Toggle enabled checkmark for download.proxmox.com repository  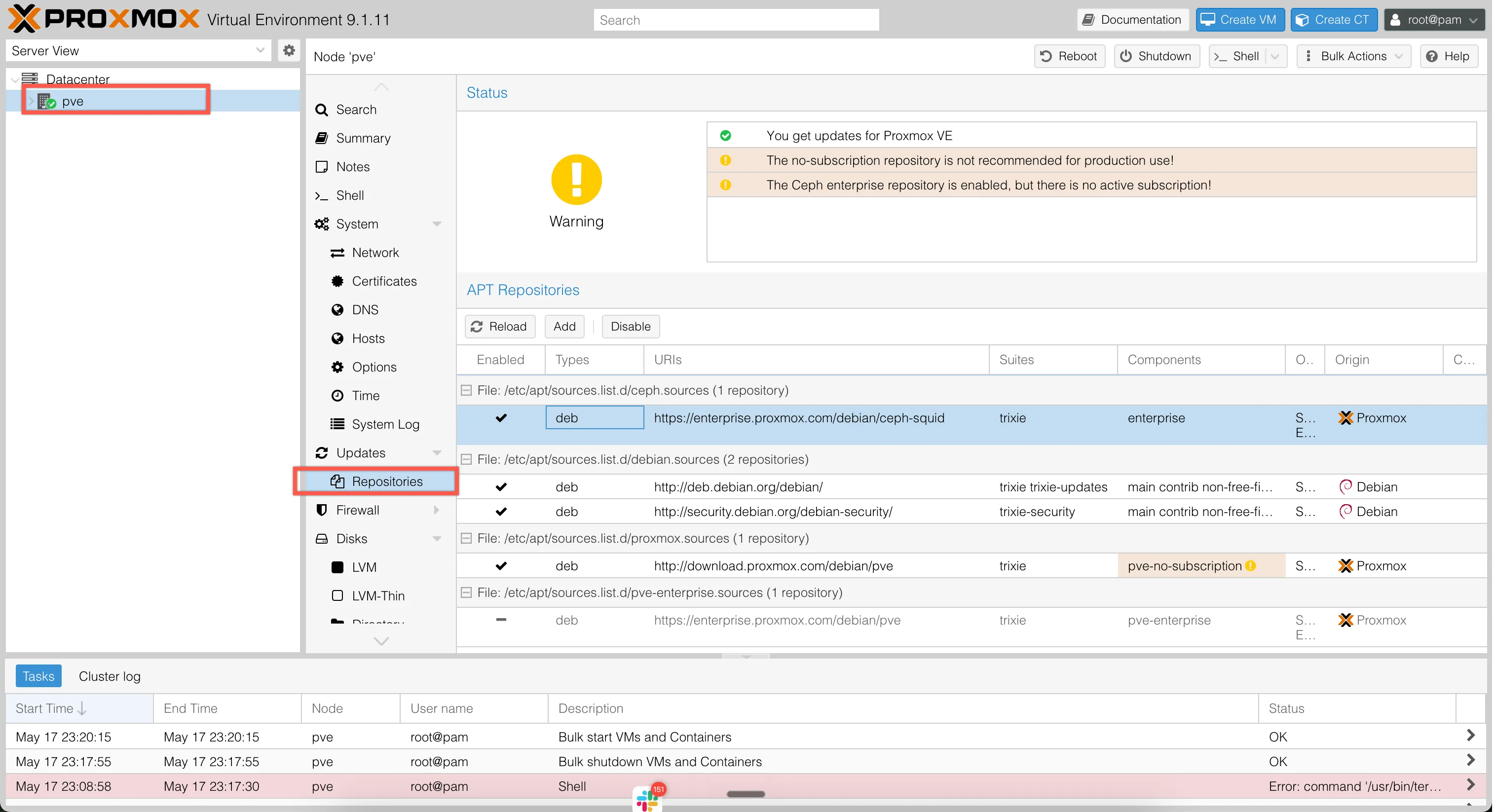[501, 566]
